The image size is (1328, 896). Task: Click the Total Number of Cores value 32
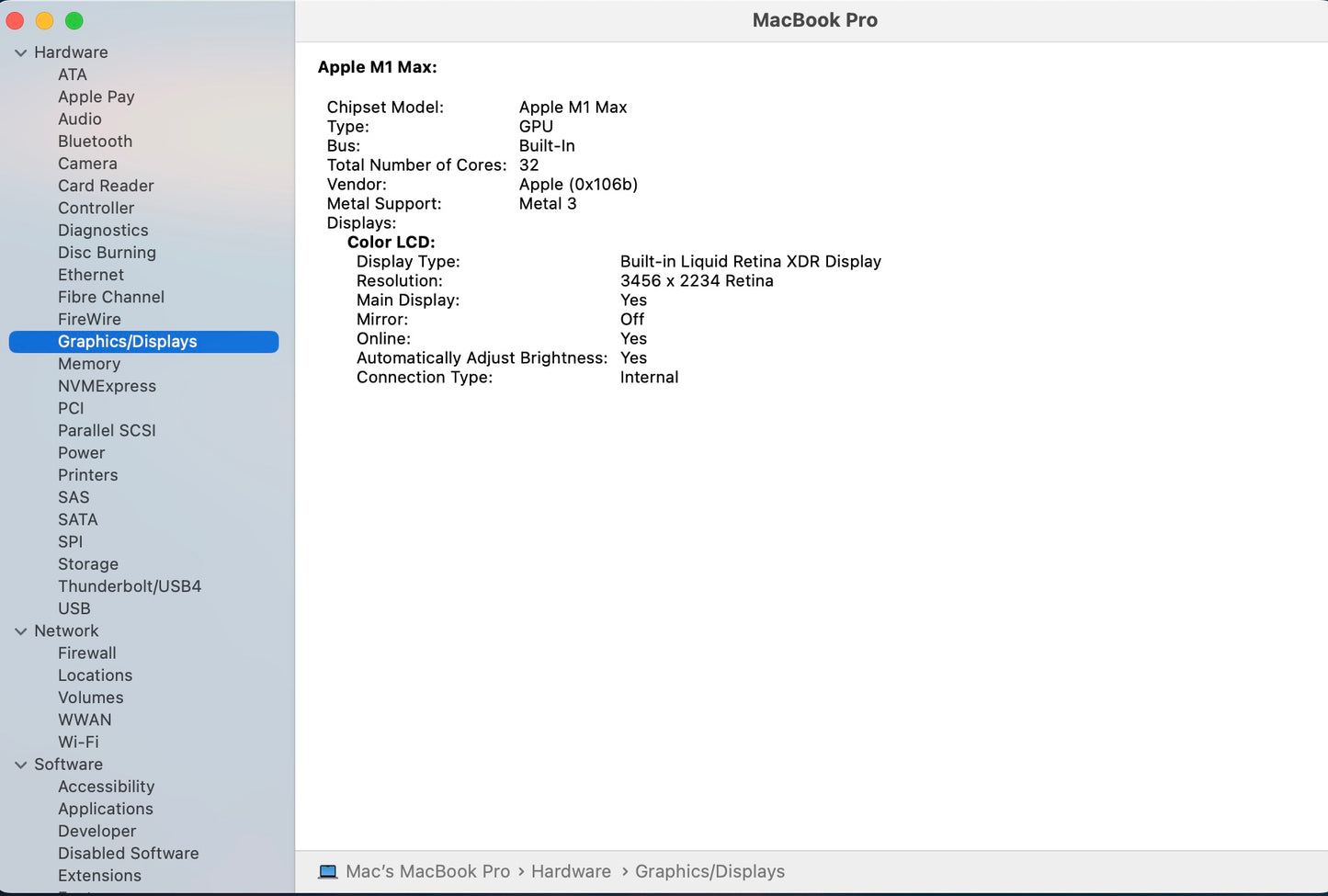tap(528, 165)
